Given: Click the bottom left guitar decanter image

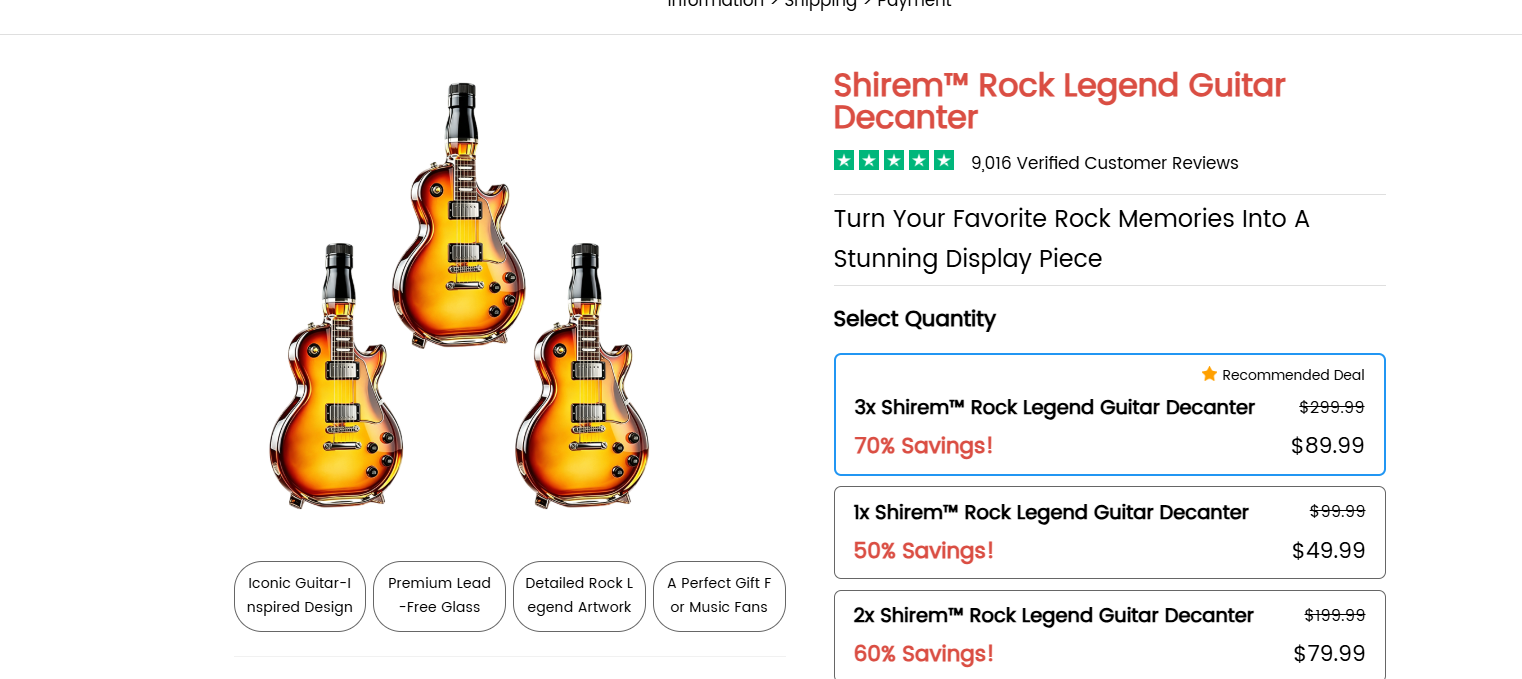Looking at the screenshot, I should pyautogui.click(x=336, y=375).
